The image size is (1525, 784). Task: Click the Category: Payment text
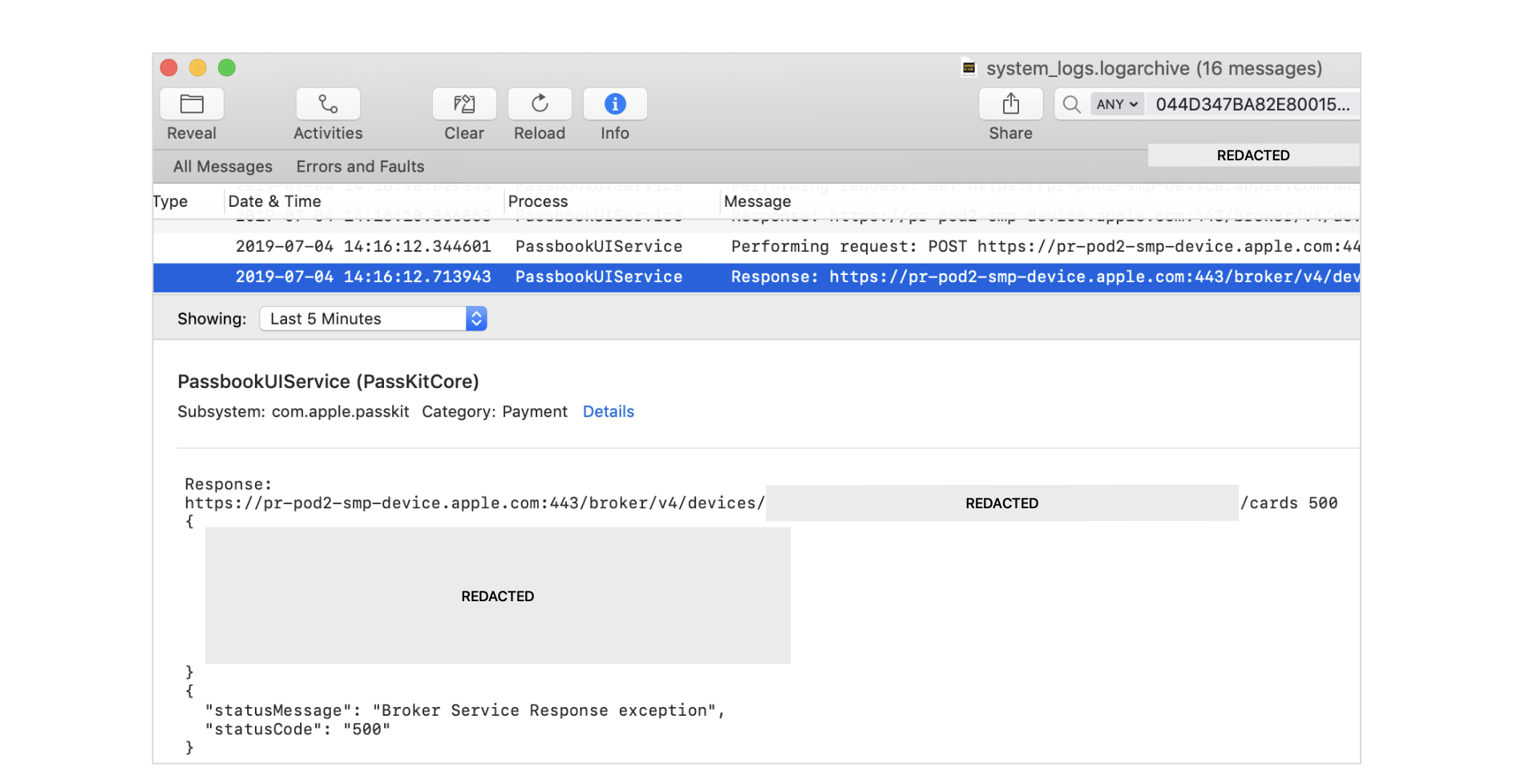point(495,411)
